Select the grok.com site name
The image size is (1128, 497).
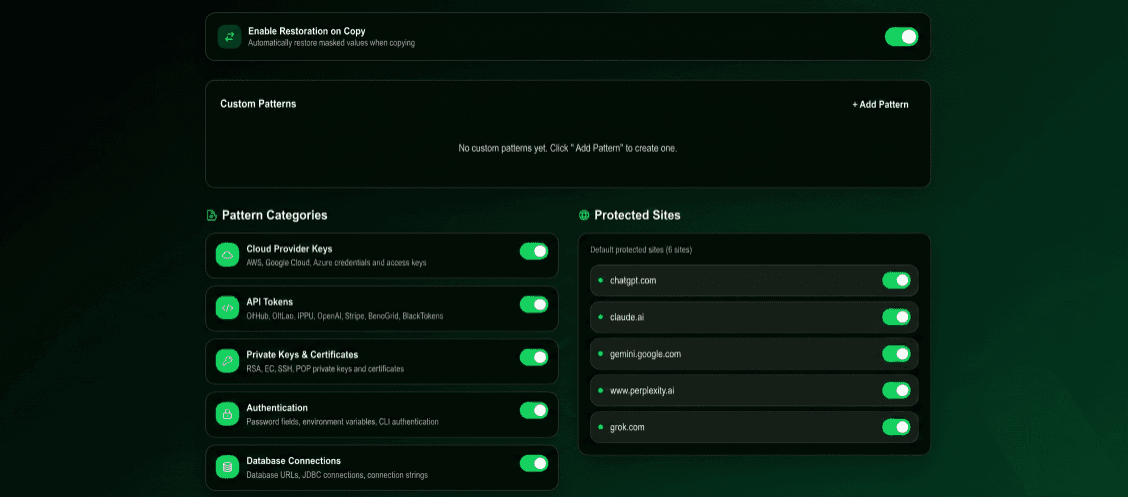coord(627,427)
